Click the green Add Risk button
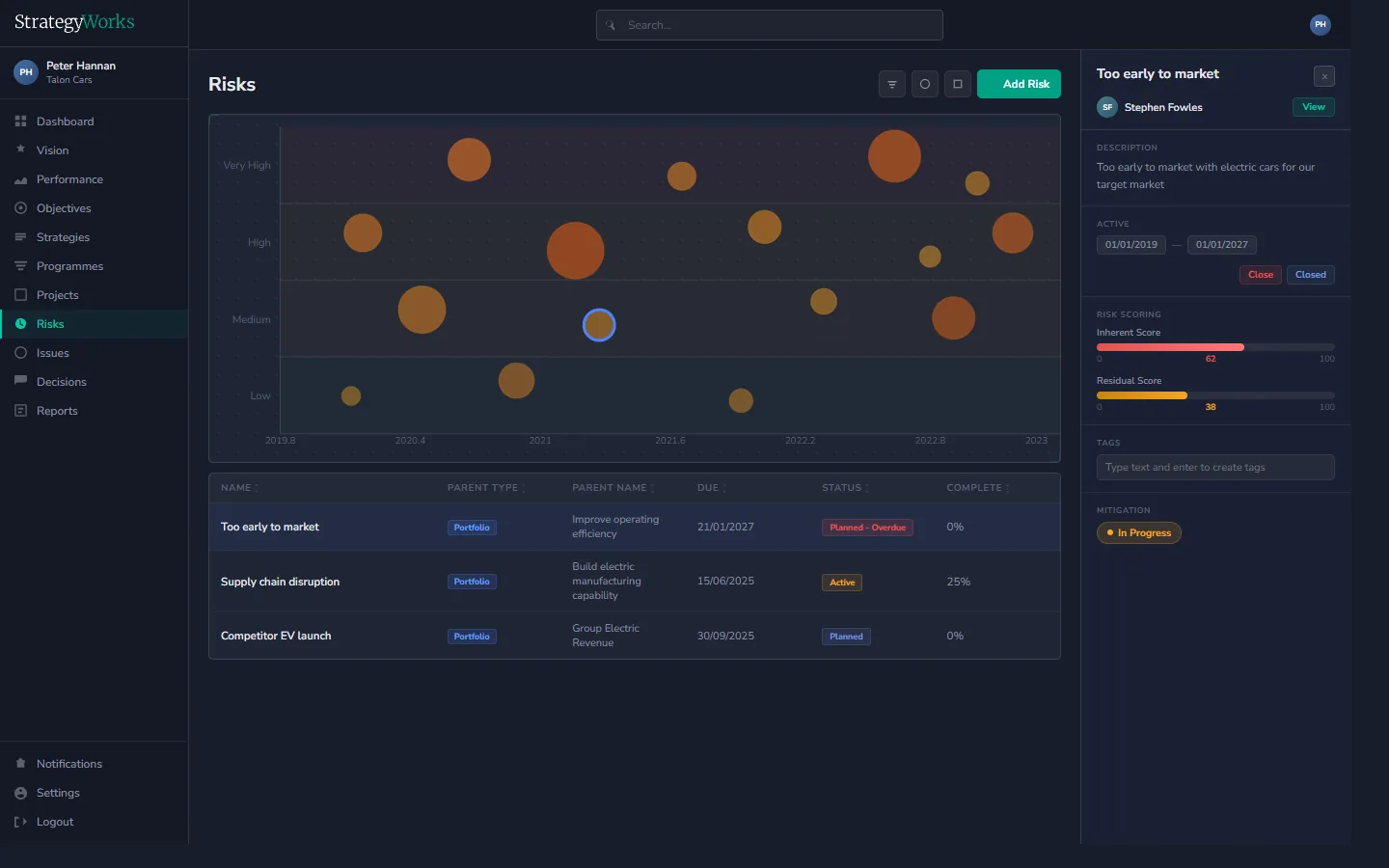This screenshot has width=1389, height=868. pyautogui.click(x=1019, y=84)
